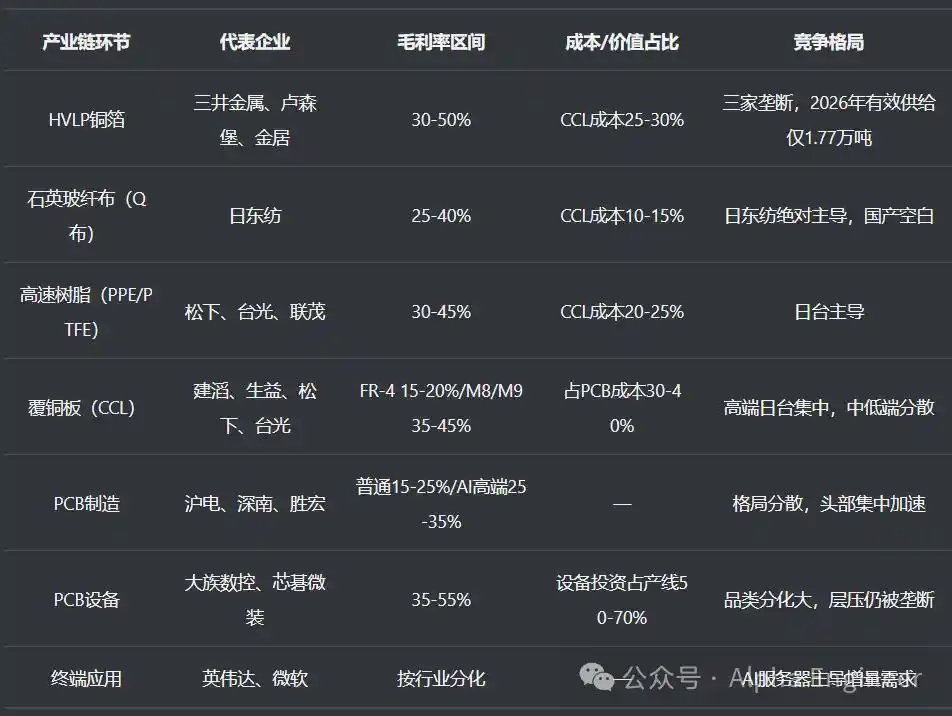Select the 产业链环节 column header

[x=86, y=42]
